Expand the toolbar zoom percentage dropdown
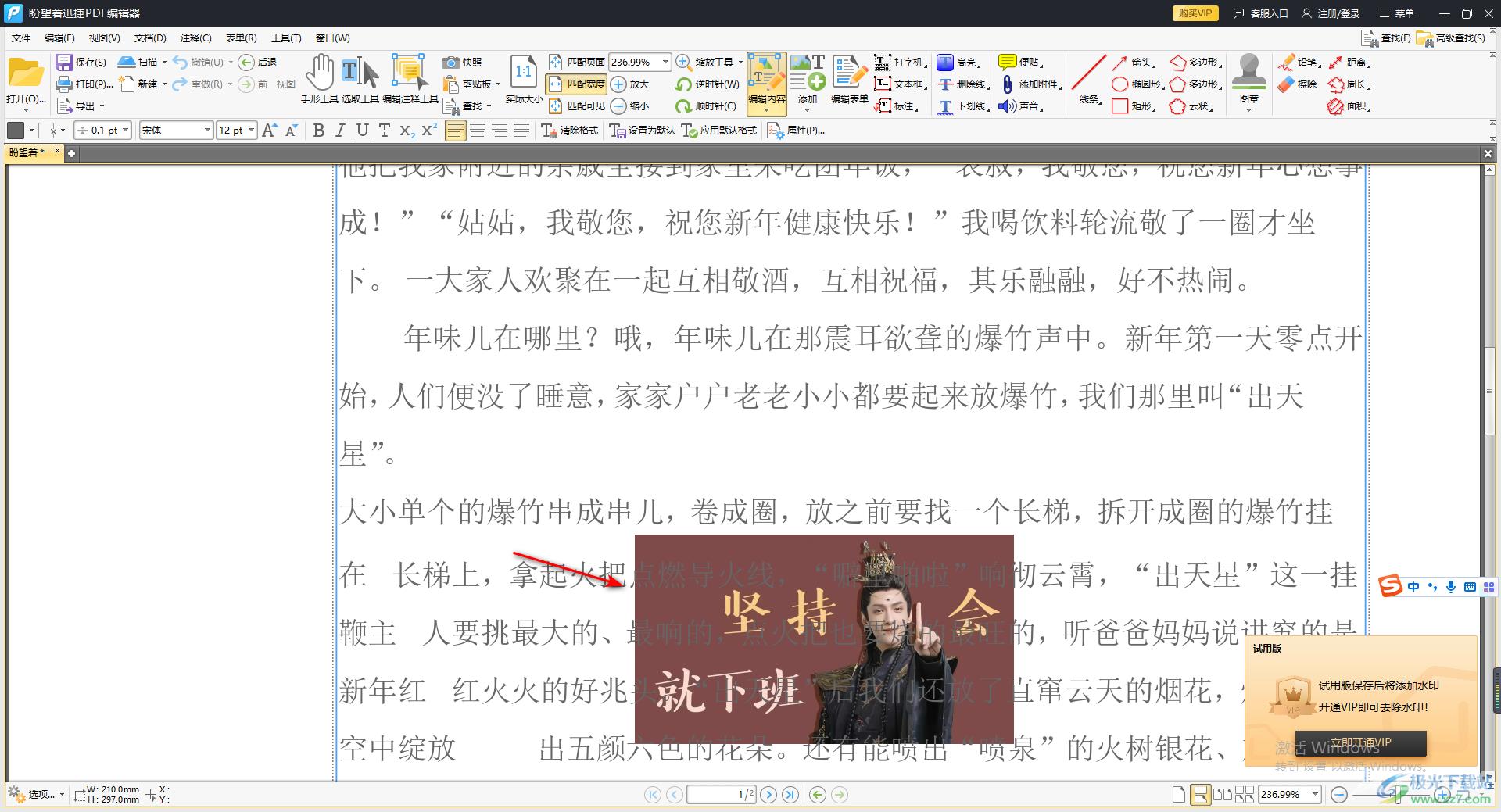The image size is (1501, 812). point(665,62)
